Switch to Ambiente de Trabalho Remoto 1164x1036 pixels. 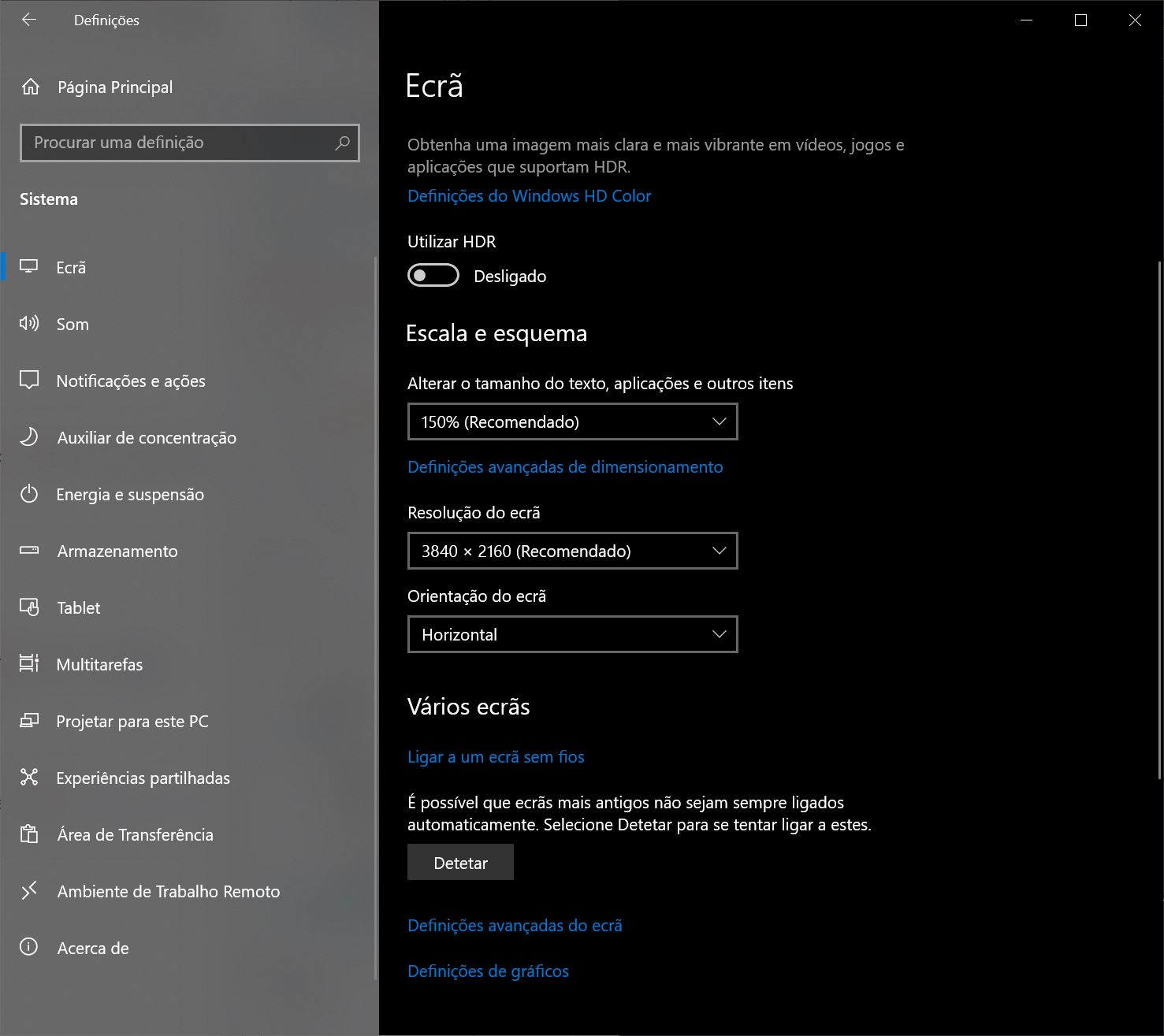(x=167, y=891)
